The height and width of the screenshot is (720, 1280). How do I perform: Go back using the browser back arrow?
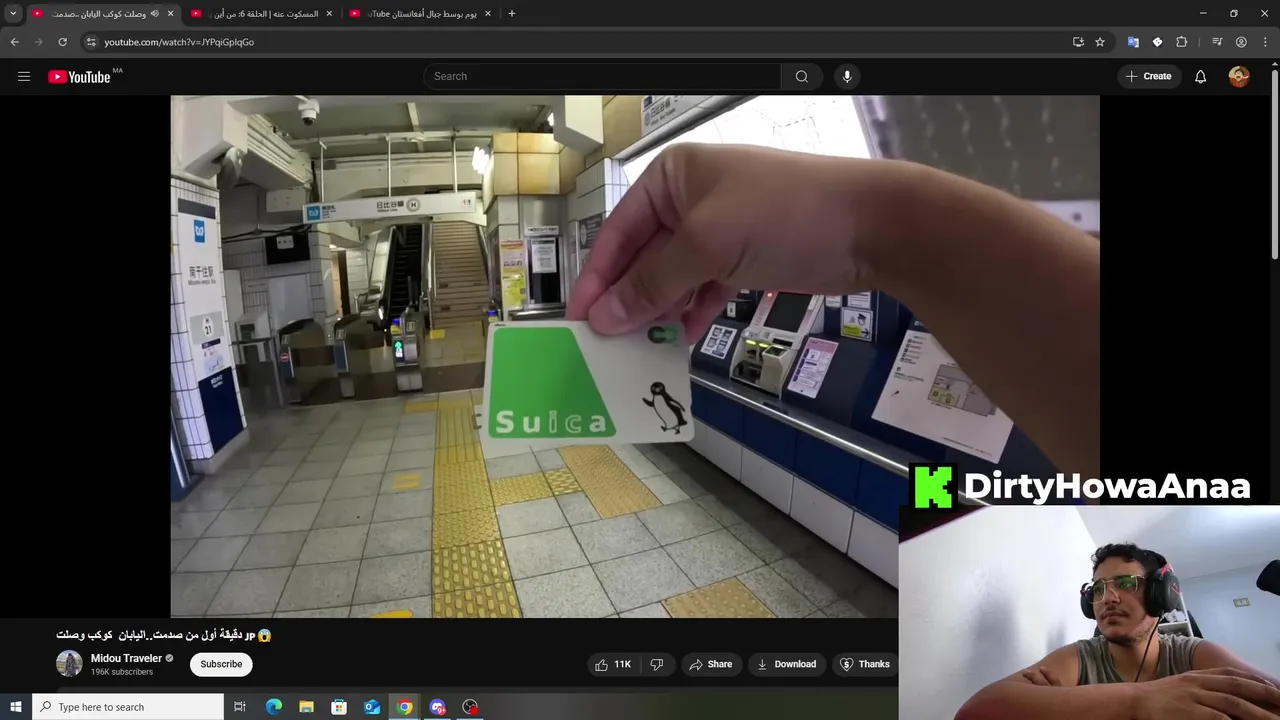[14, 42]
